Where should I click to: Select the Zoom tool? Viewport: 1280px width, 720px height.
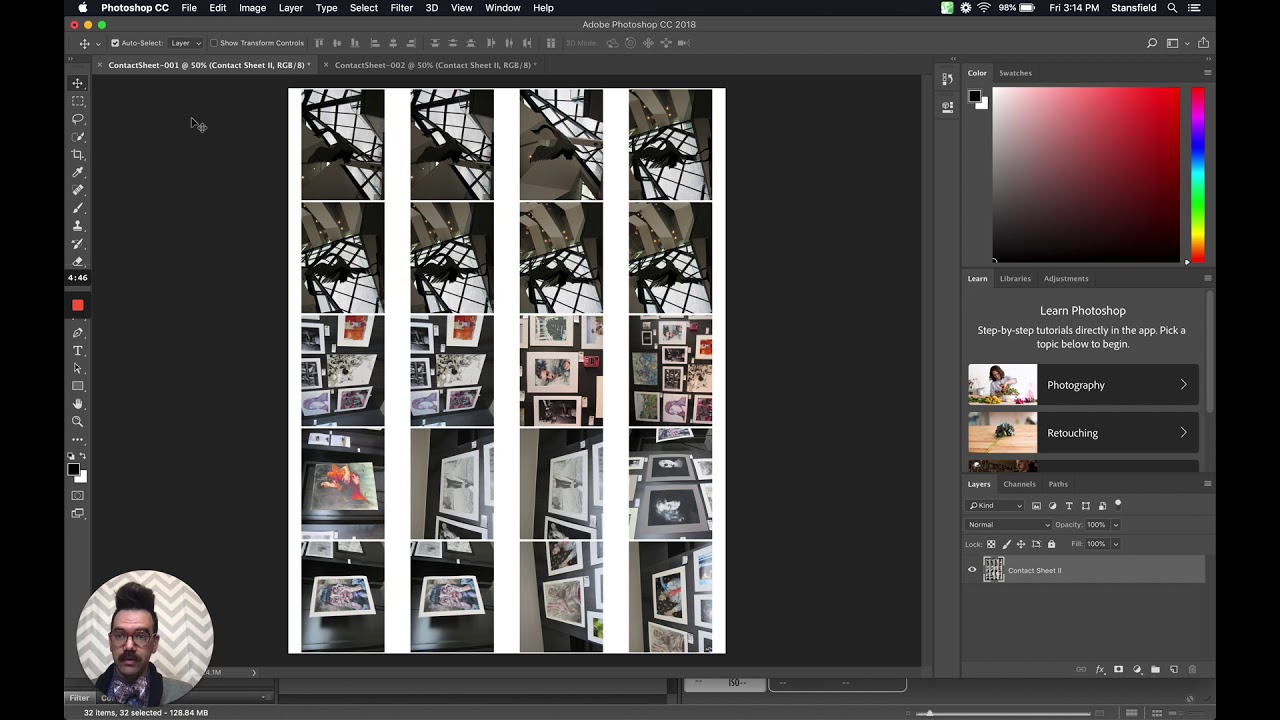click(x=77, y=422)
